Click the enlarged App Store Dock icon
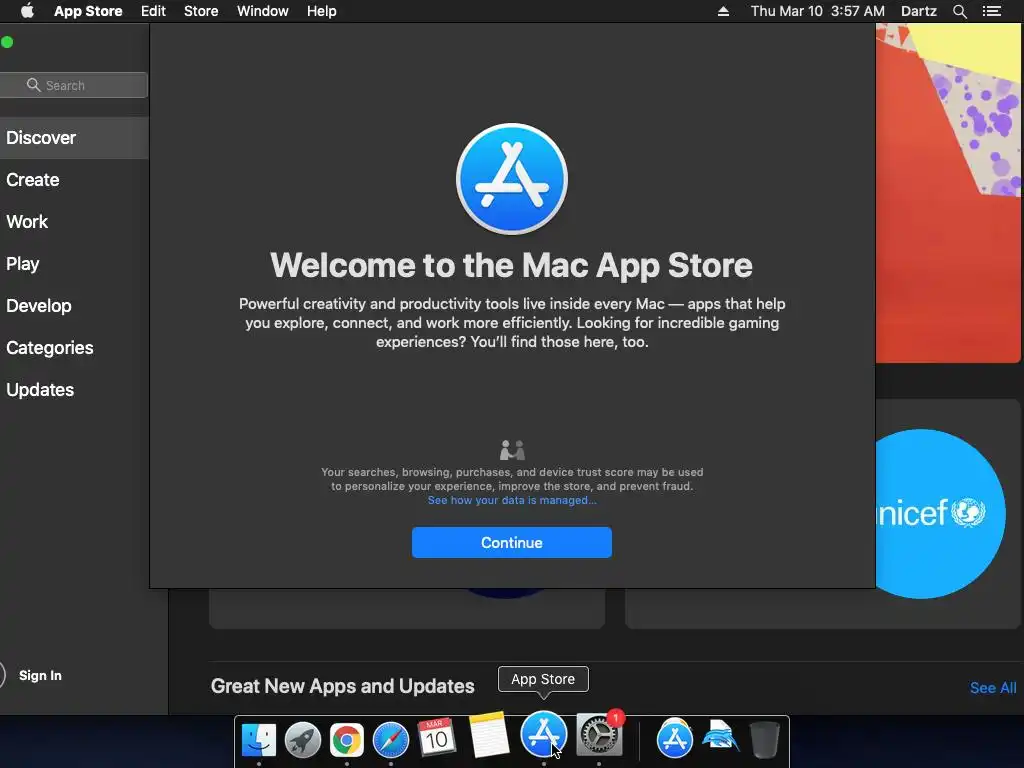Image resolution: width=1024 pixels, height=768 pixels. (543, 735)
